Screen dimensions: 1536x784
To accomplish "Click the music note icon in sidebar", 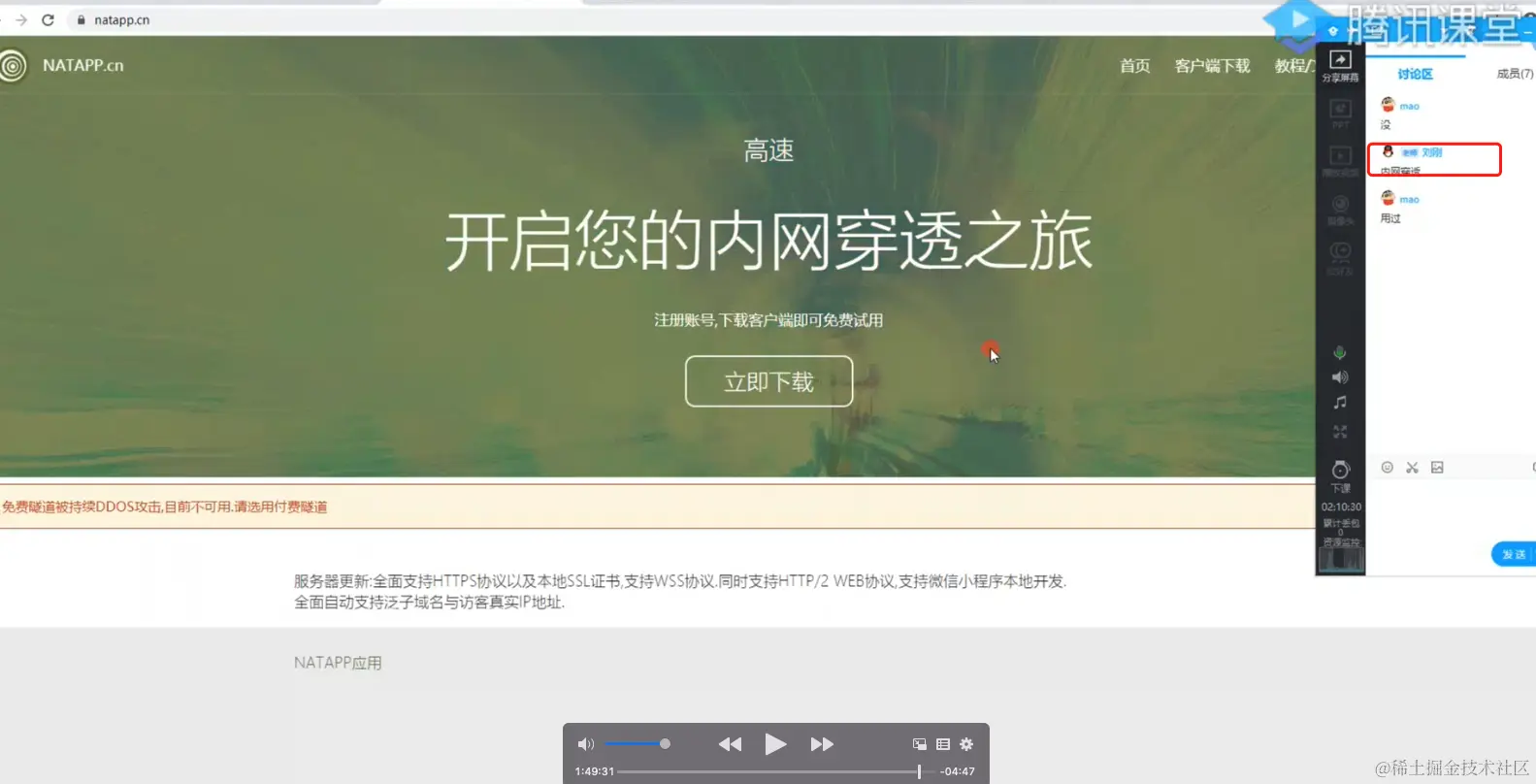I will pyautogui.click(x=1340, y=403).
